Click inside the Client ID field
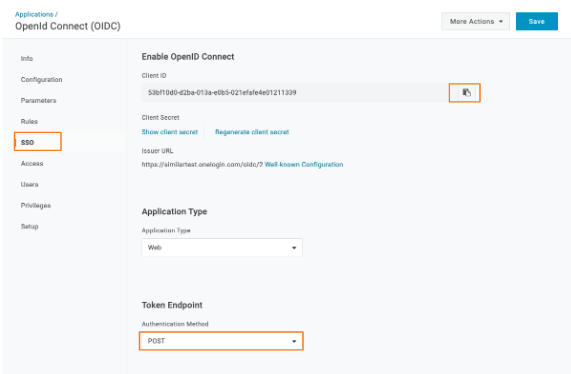Screen dimensions: 571x374 point(295,92)
